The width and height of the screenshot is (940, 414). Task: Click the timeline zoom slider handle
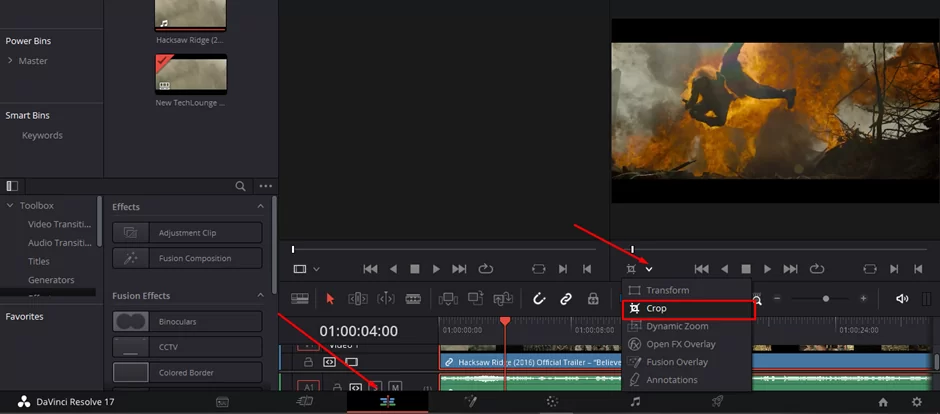pos(826,298)
